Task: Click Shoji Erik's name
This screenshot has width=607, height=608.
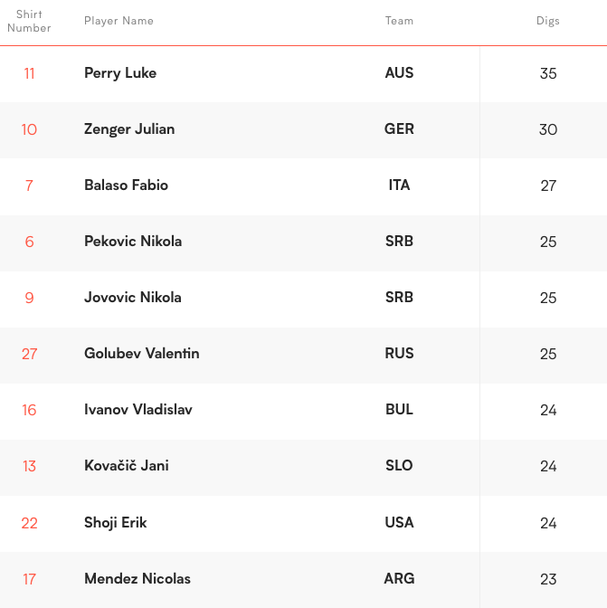Action: (115, 522)
